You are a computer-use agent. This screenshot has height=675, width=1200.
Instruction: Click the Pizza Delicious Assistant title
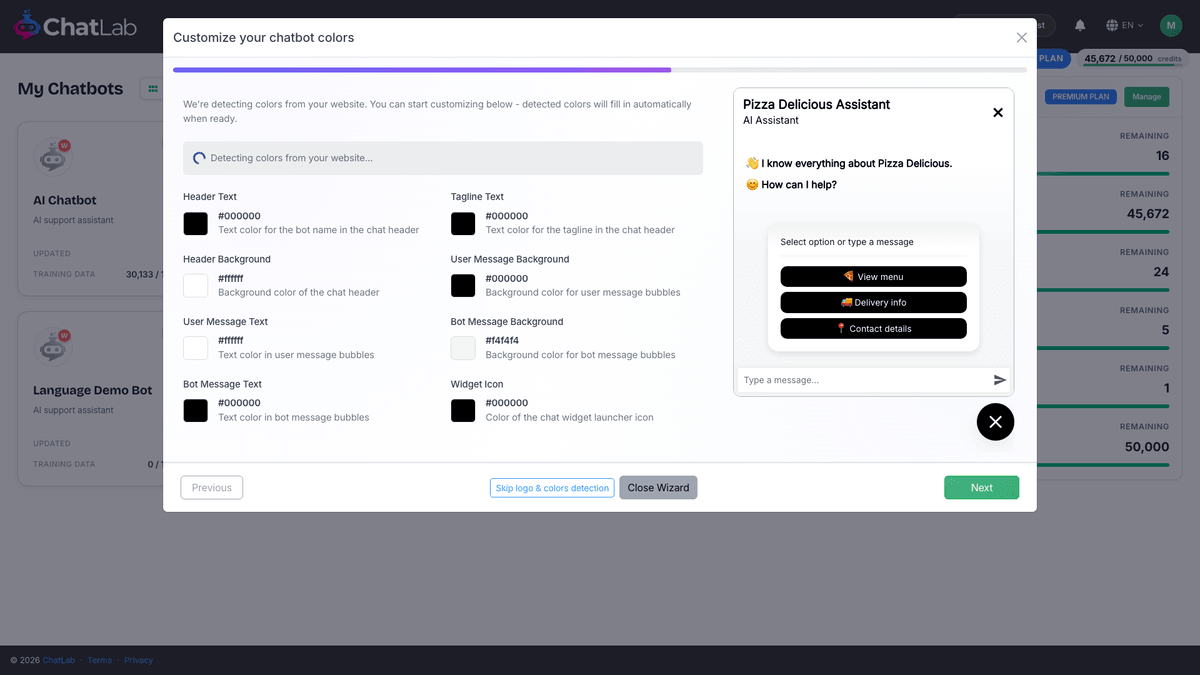[x=816, y=105]
